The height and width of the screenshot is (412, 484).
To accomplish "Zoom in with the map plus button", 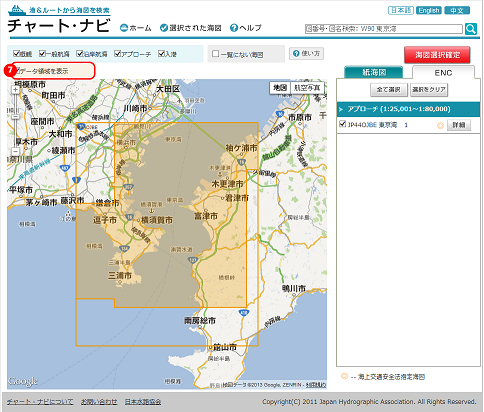I will point(15,90).
